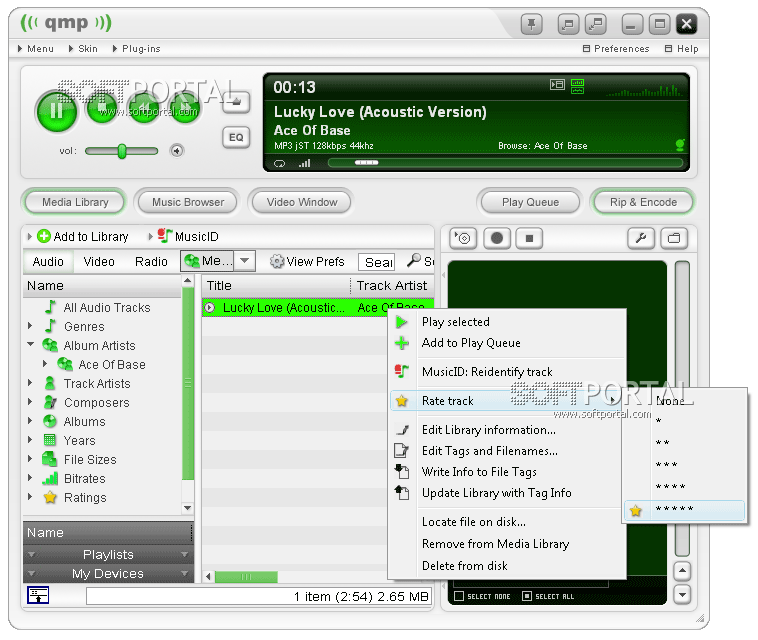This screenshot has width=758, height=640.
Task: Click the pin always-on-top button
Action: [x=531, y=24]
